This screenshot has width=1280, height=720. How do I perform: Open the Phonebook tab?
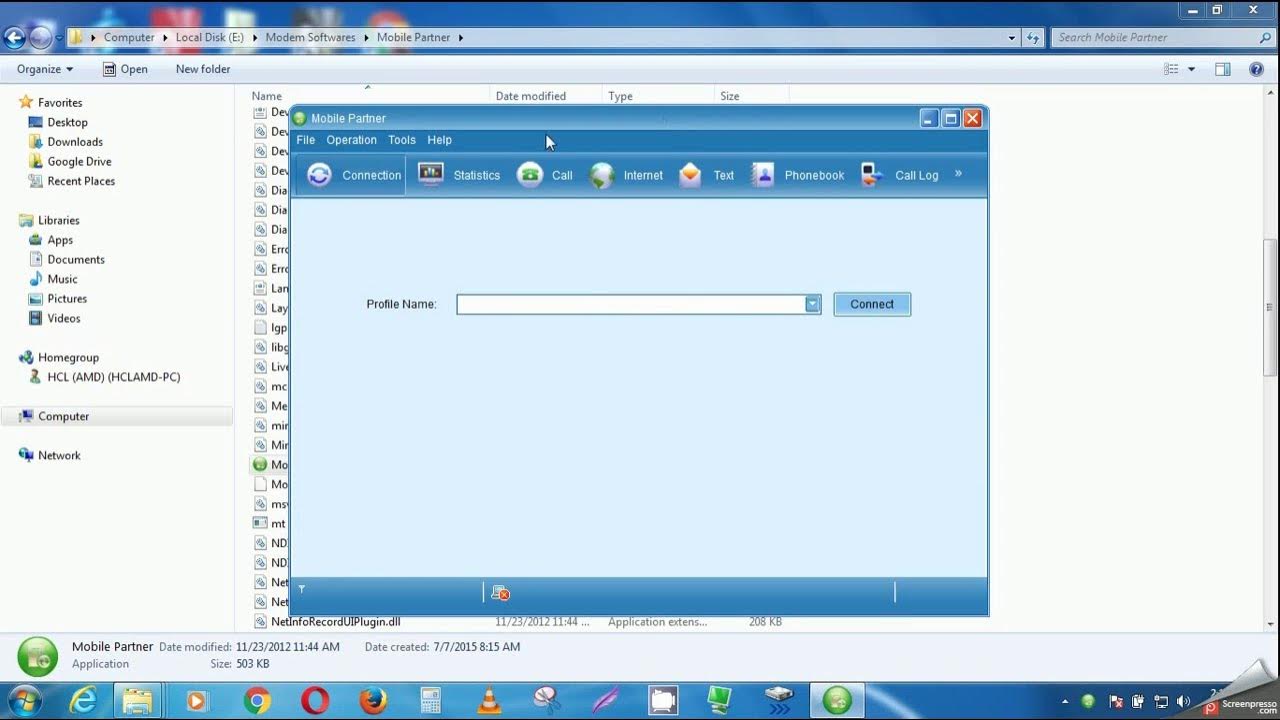point(798,175)
